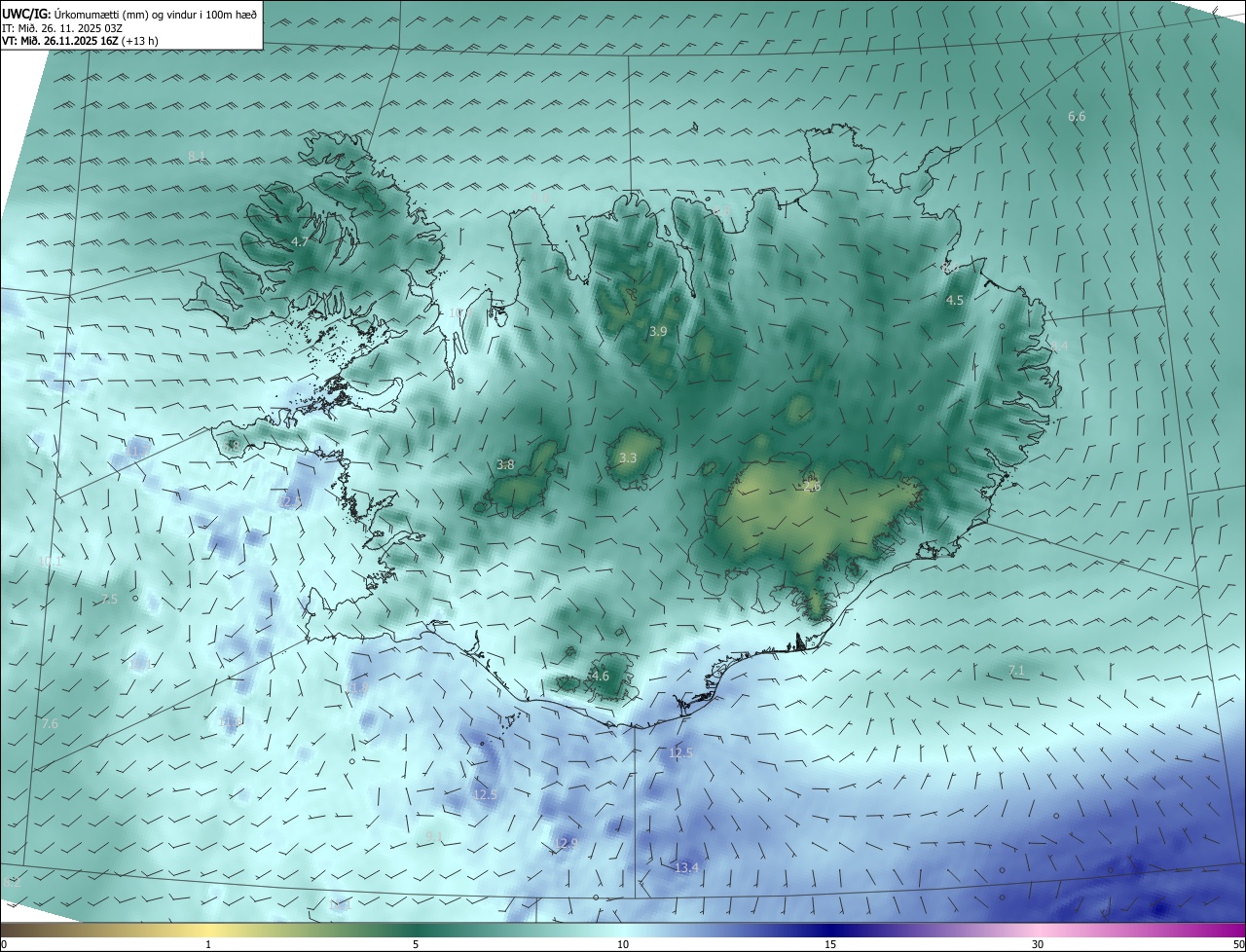Click the 13.4 value label in the south
The height and width of the screenshot is (952, 1246).
point(686,867)
